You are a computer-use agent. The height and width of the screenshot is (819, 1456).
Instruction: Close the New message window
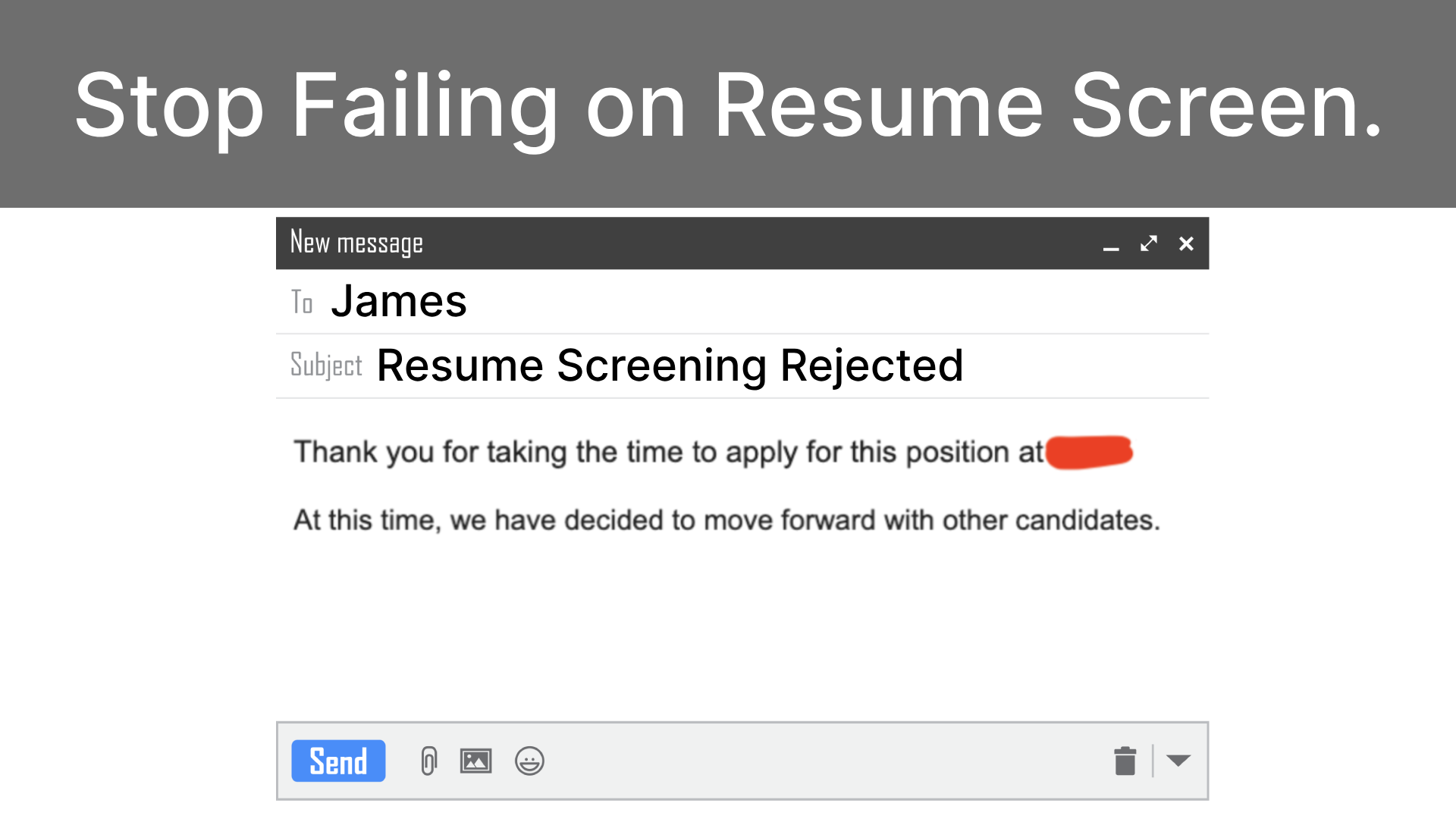[x=1186, y=243]
